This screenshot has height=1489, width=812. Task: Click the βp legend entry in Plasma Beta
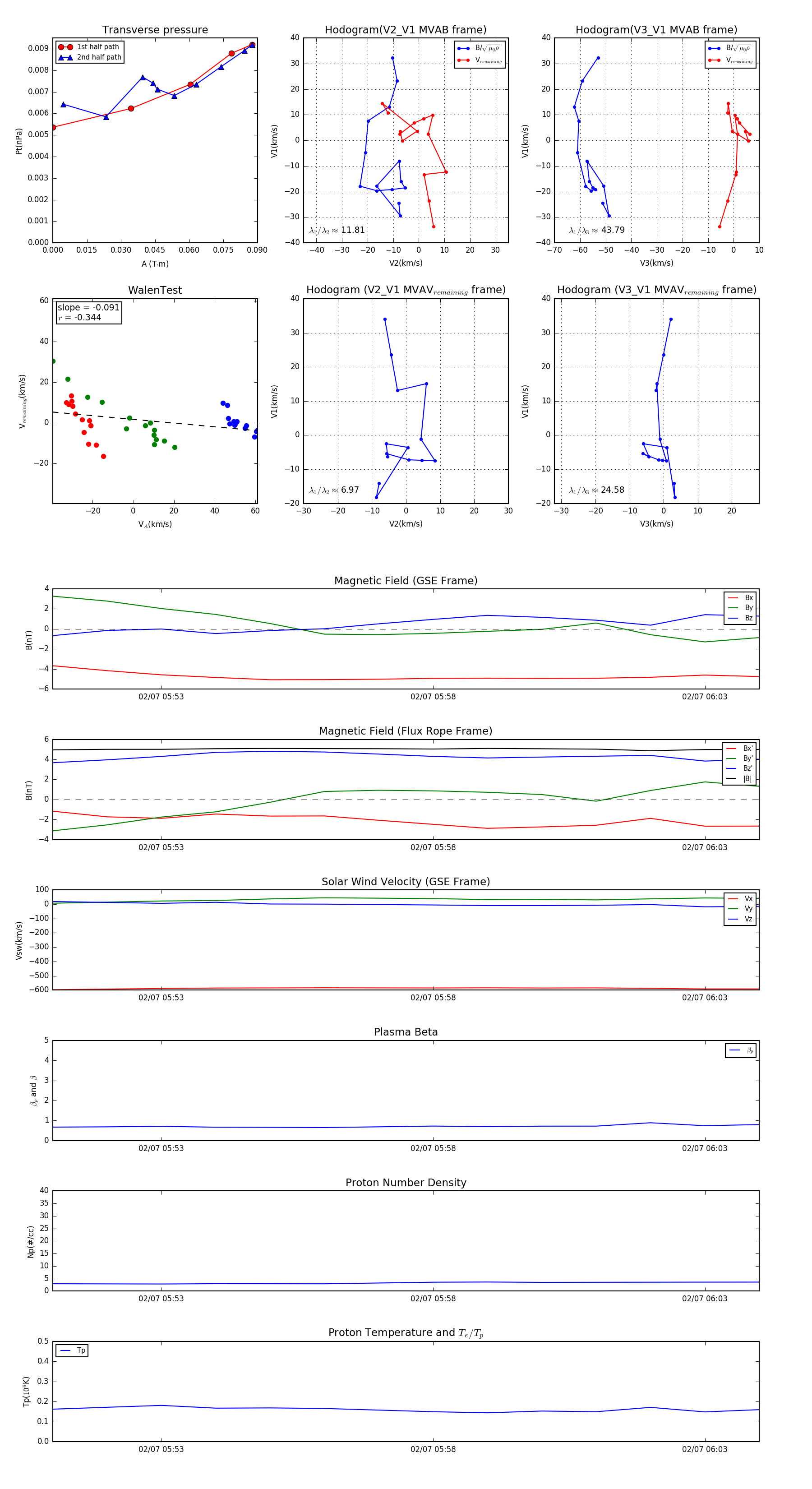pyautogui.click(x=741, y=1050)
